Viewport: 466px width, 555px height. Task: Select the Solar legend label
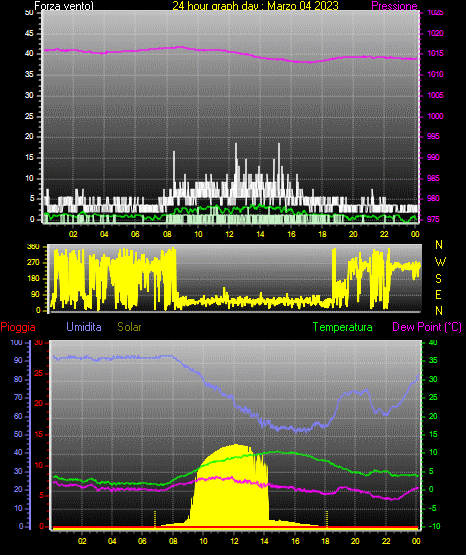129,327
